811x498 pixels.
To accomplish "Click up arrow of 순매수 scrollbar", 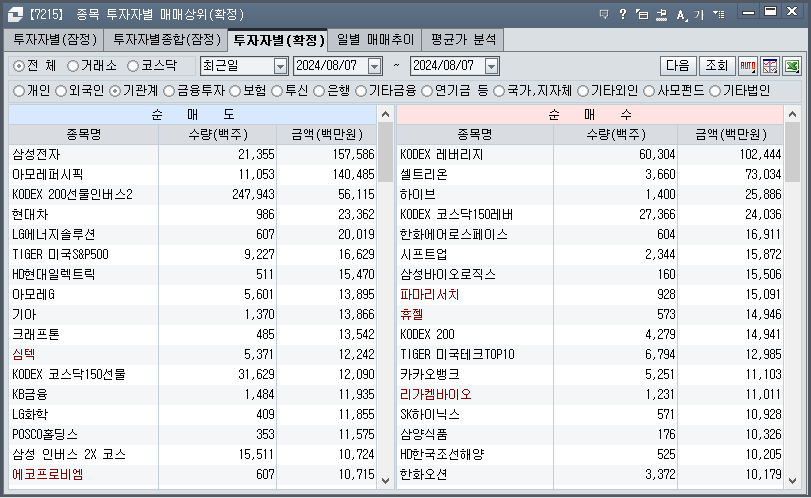I will pos(792,114).
